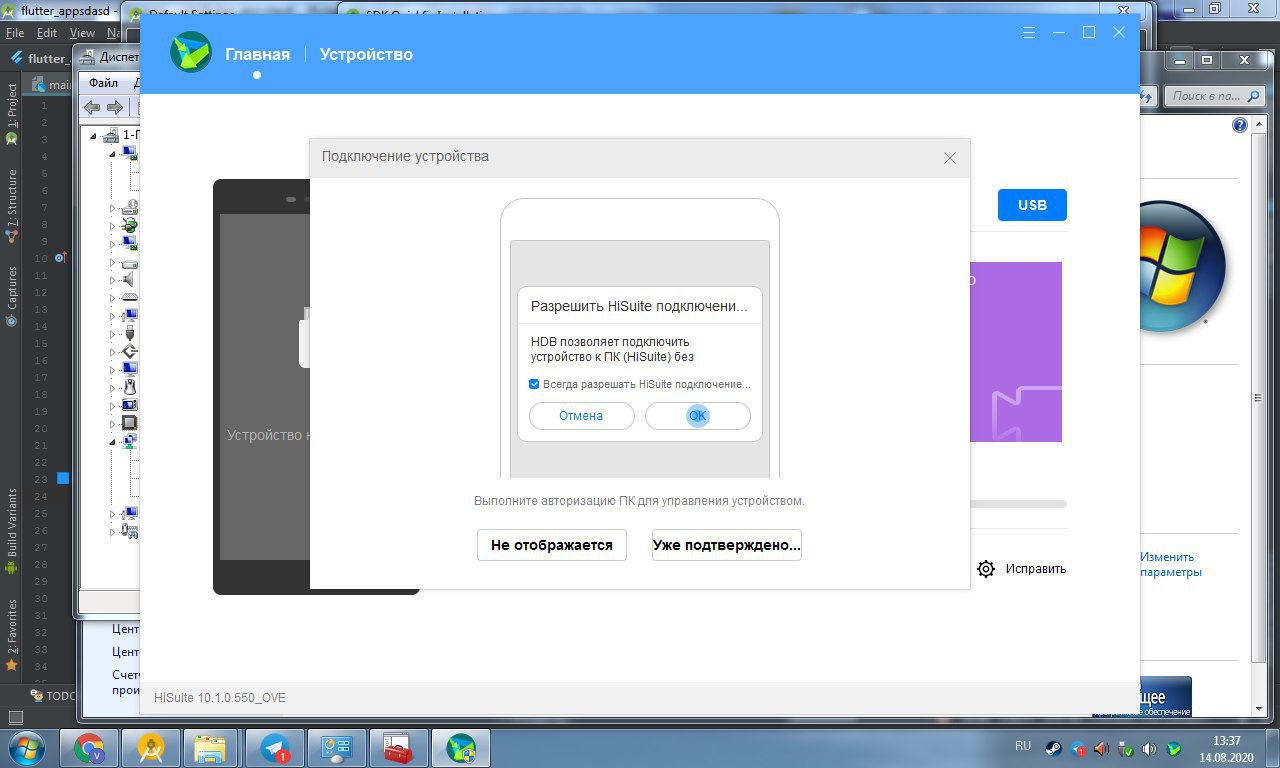This screenshot has width=1280, height=768.
Task: Open the Файл menu in Device Manager
Action: [103, 83]
